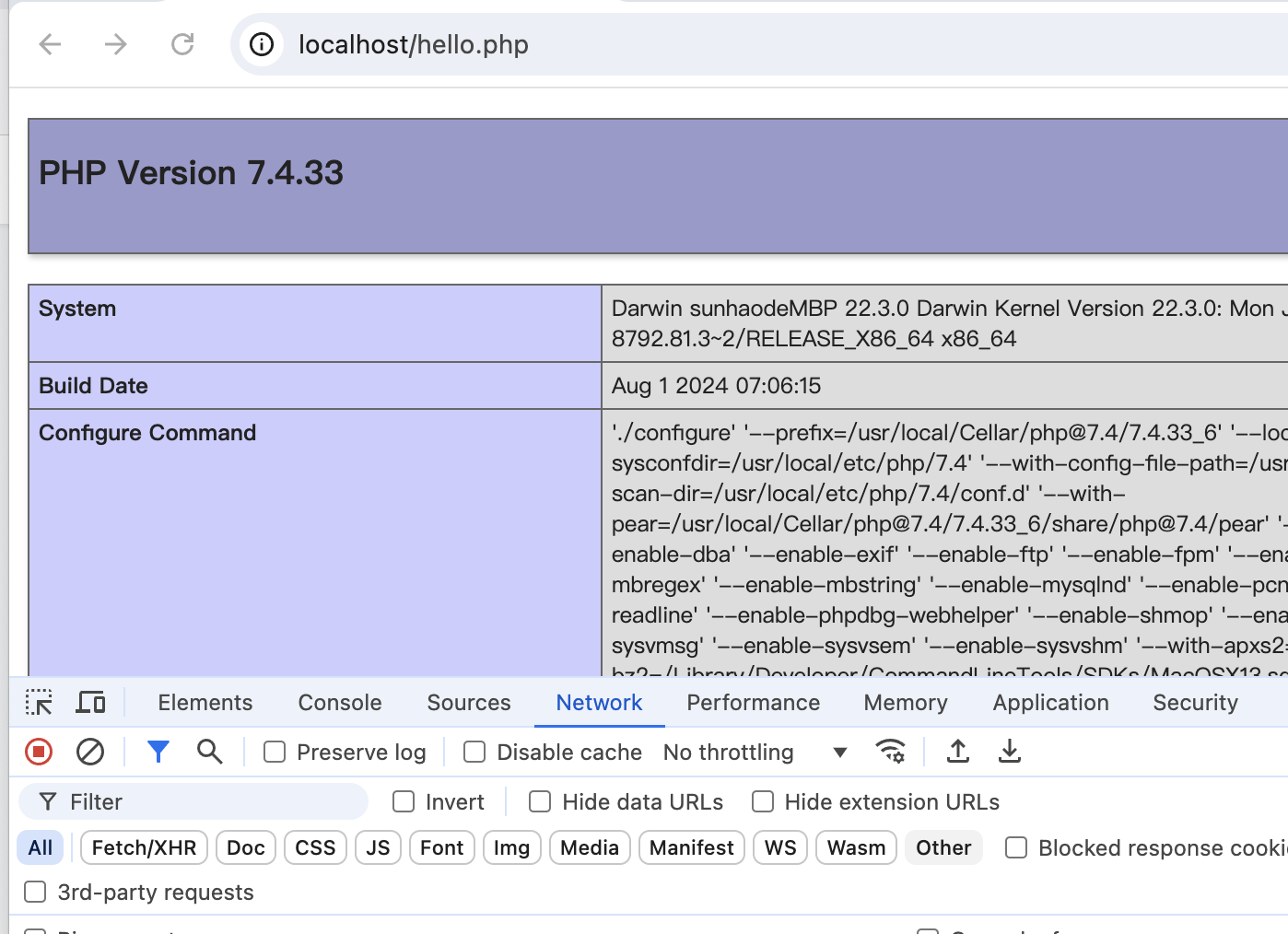Enable the Preserve log checkbox

click(x=275, y=753)
